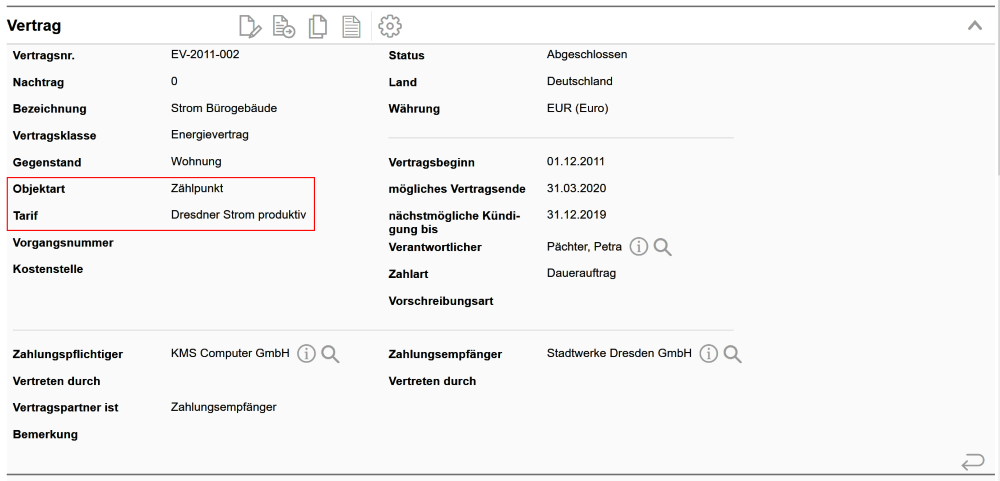The width and height of the screenshot is (1000, 481).
Task: Click the Vertragsklasse label
Action: 54,136
